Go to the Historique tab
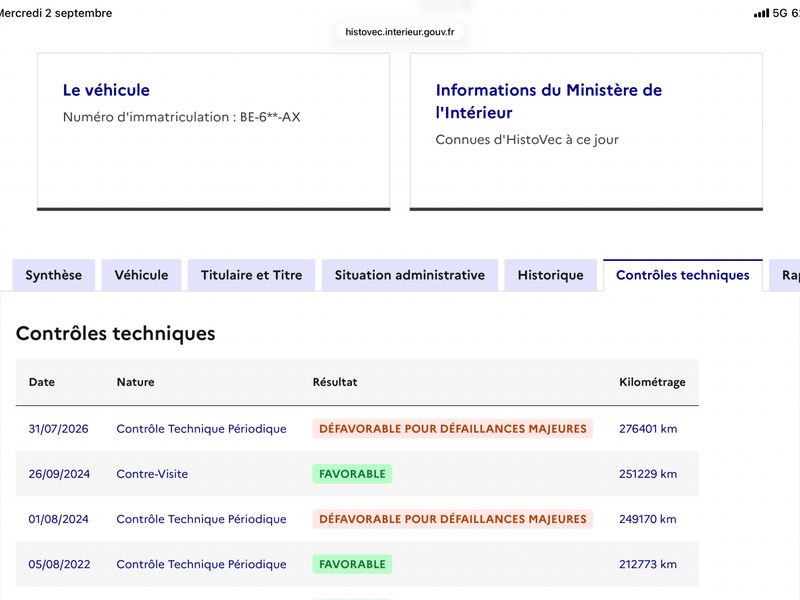This screenshot has height=600, width=800. click(551, 275)
